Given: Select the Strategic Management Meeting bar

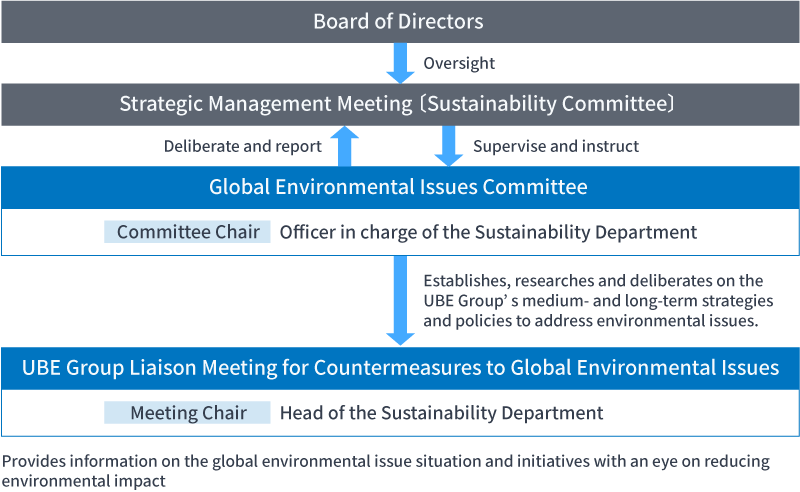Looking at the screenshot, I should point(400,104).
